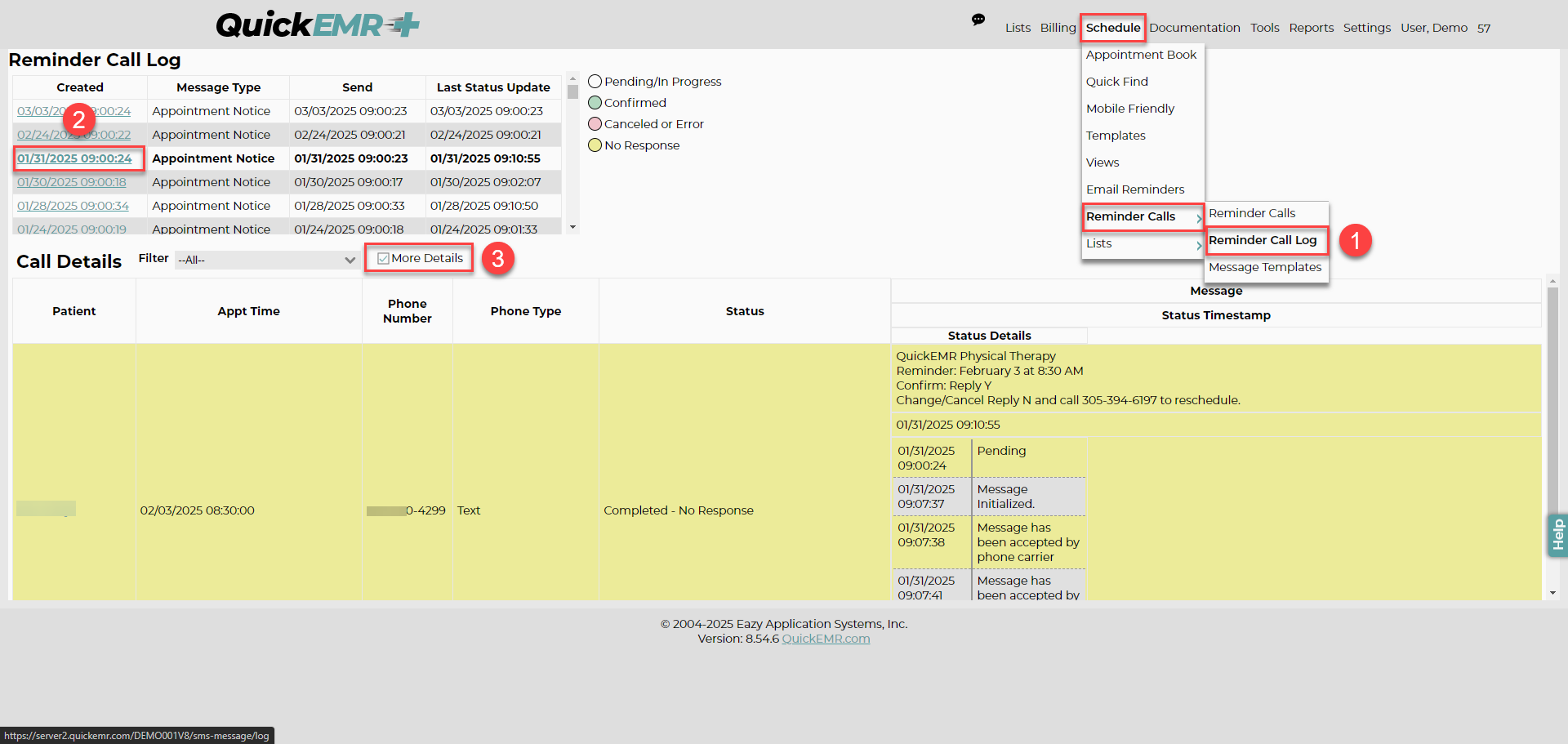Select the Confirmed status indicator

[x=595, y=103]
